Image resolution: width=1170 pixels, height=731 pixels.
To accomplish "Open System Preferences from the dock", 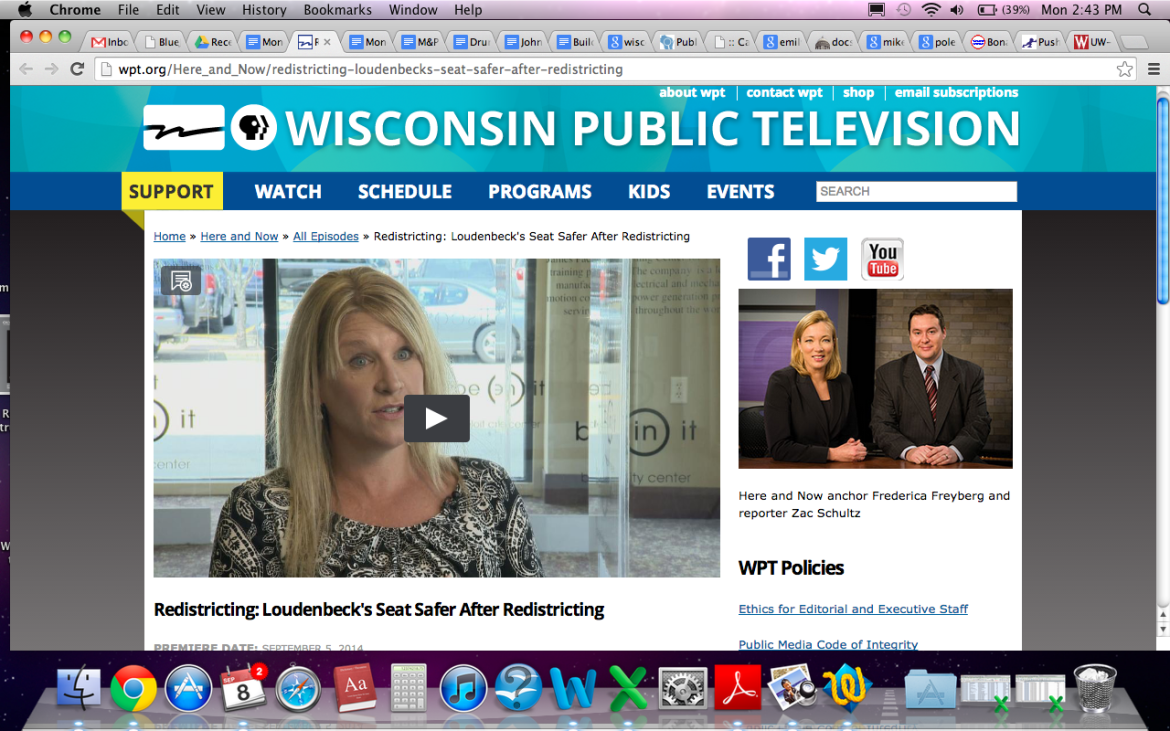I will (x=683, y=688).
